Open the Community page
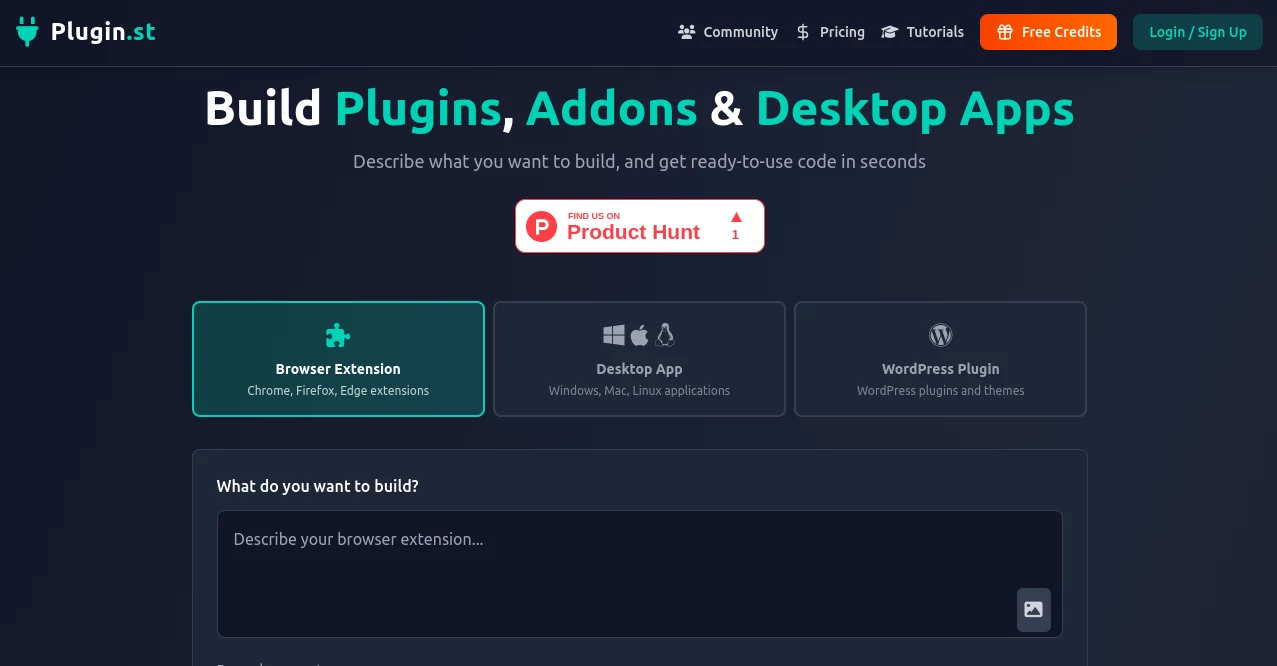 pyautogui.click(x=740, y=31)
